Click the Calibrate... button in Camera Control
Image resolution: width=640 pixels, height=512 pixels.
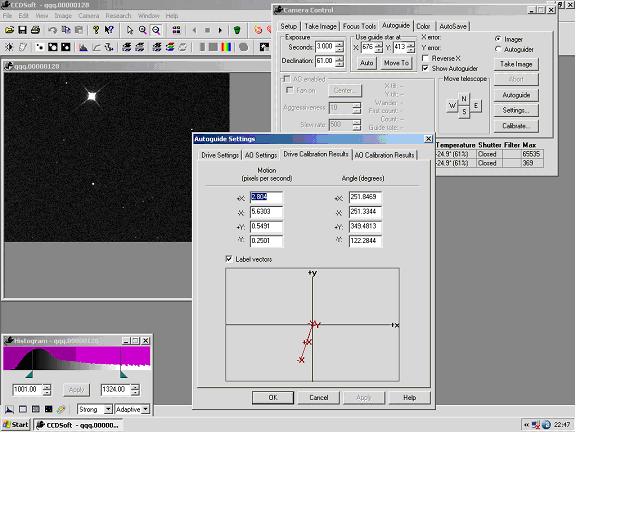(516, 126)
